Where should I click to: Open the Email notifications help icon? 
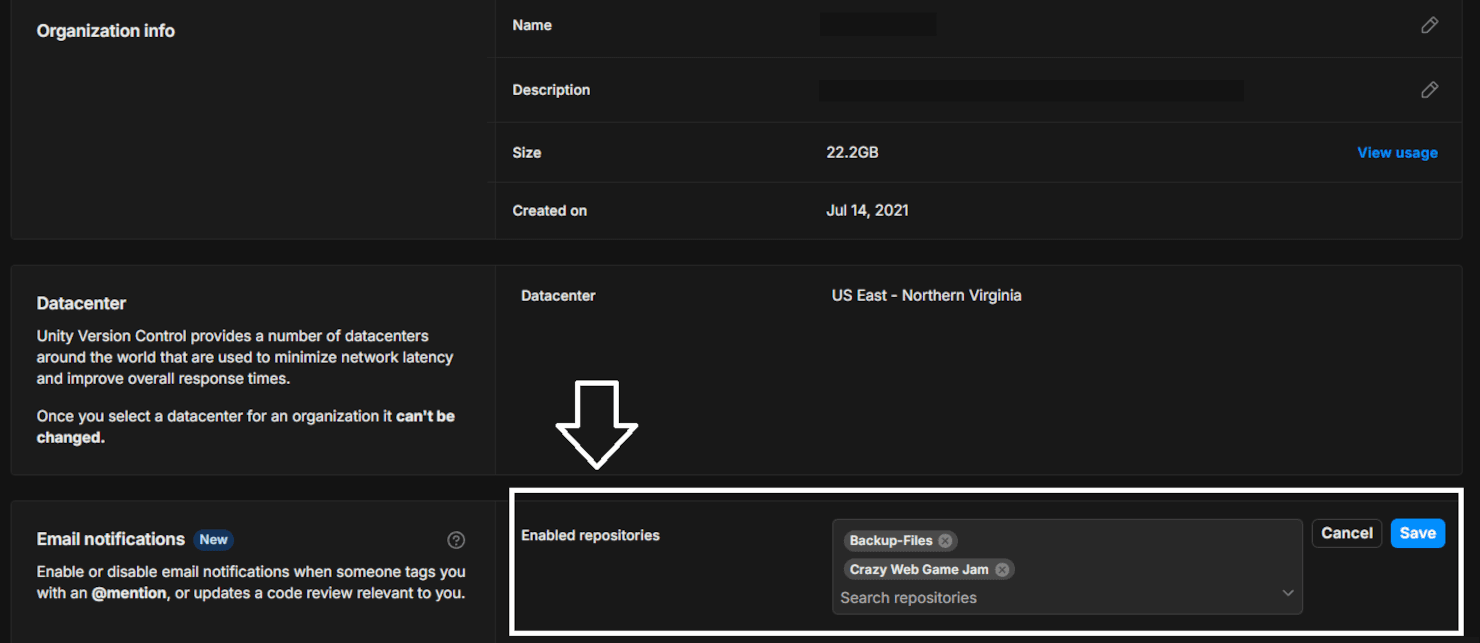tap(456, 539)
